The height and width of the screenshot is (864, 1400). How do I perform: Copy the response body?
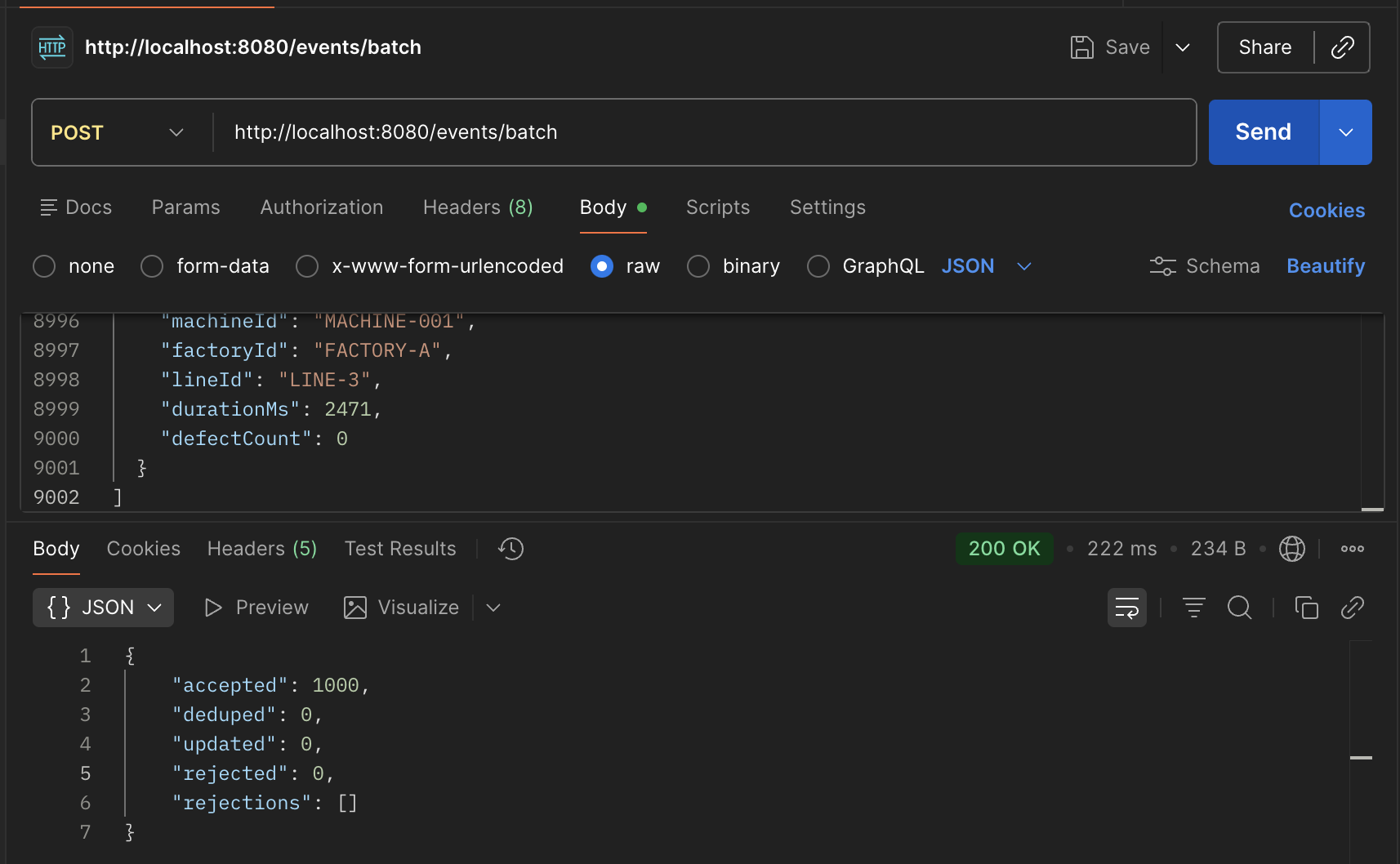[1306, 608]
